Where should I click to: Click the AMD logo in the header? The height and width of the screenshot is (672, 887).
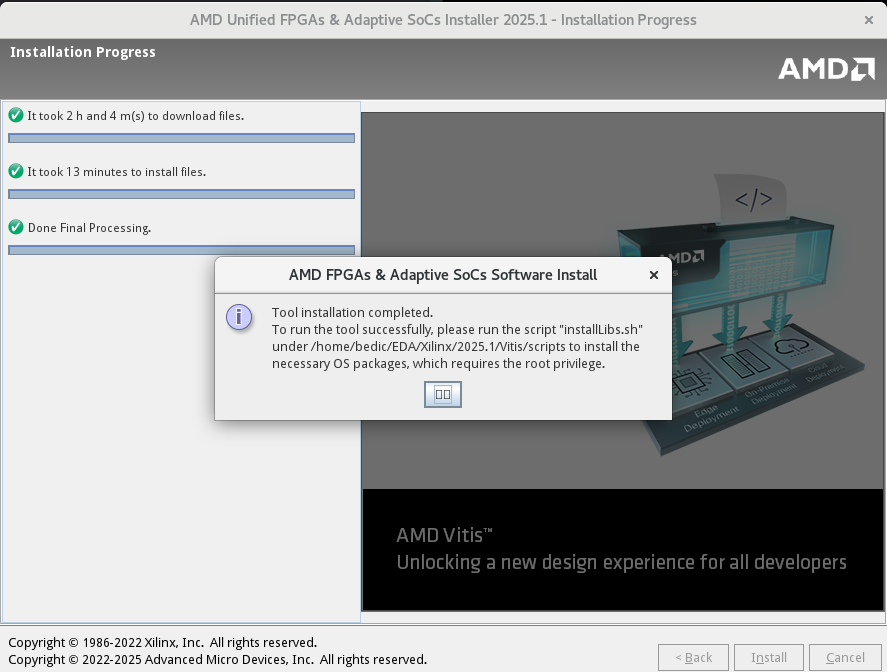[826, 68]
